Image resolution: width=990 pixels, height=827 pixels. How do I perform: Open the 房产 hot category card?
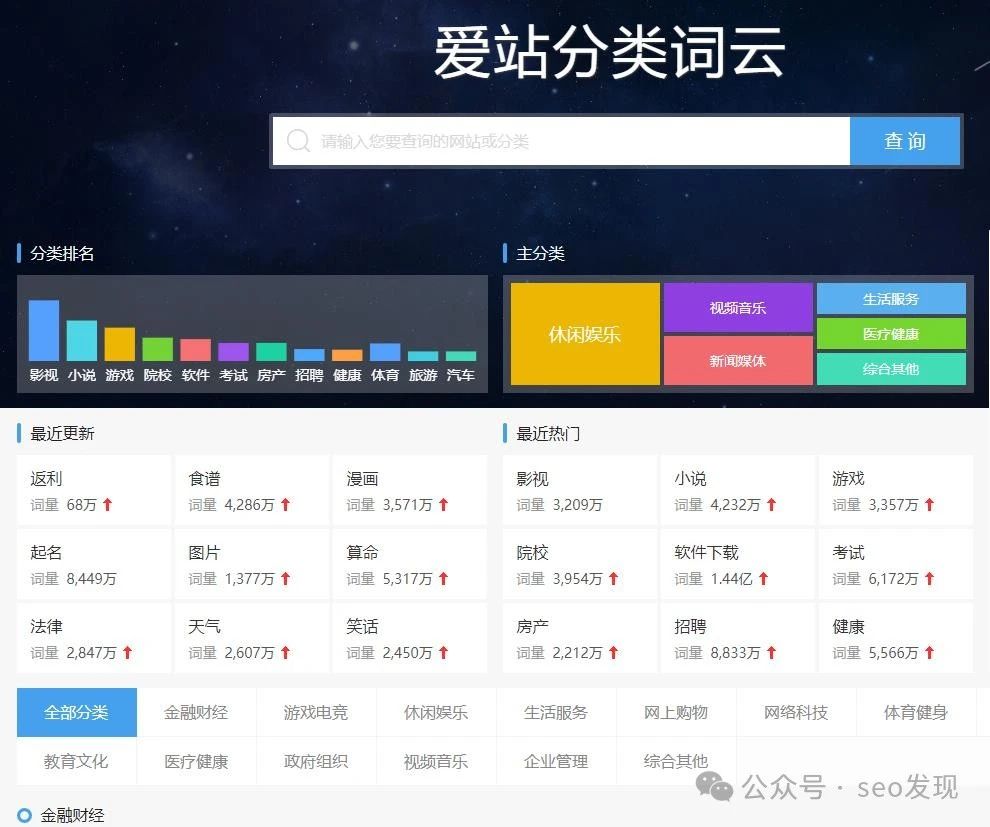point(580,638)
